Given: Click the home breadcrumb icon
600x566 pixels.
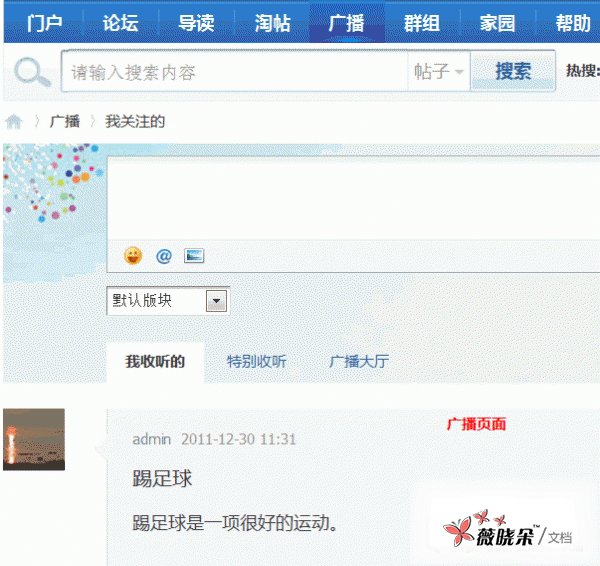Looking at the screenshot, I should (x=14, y=122).
